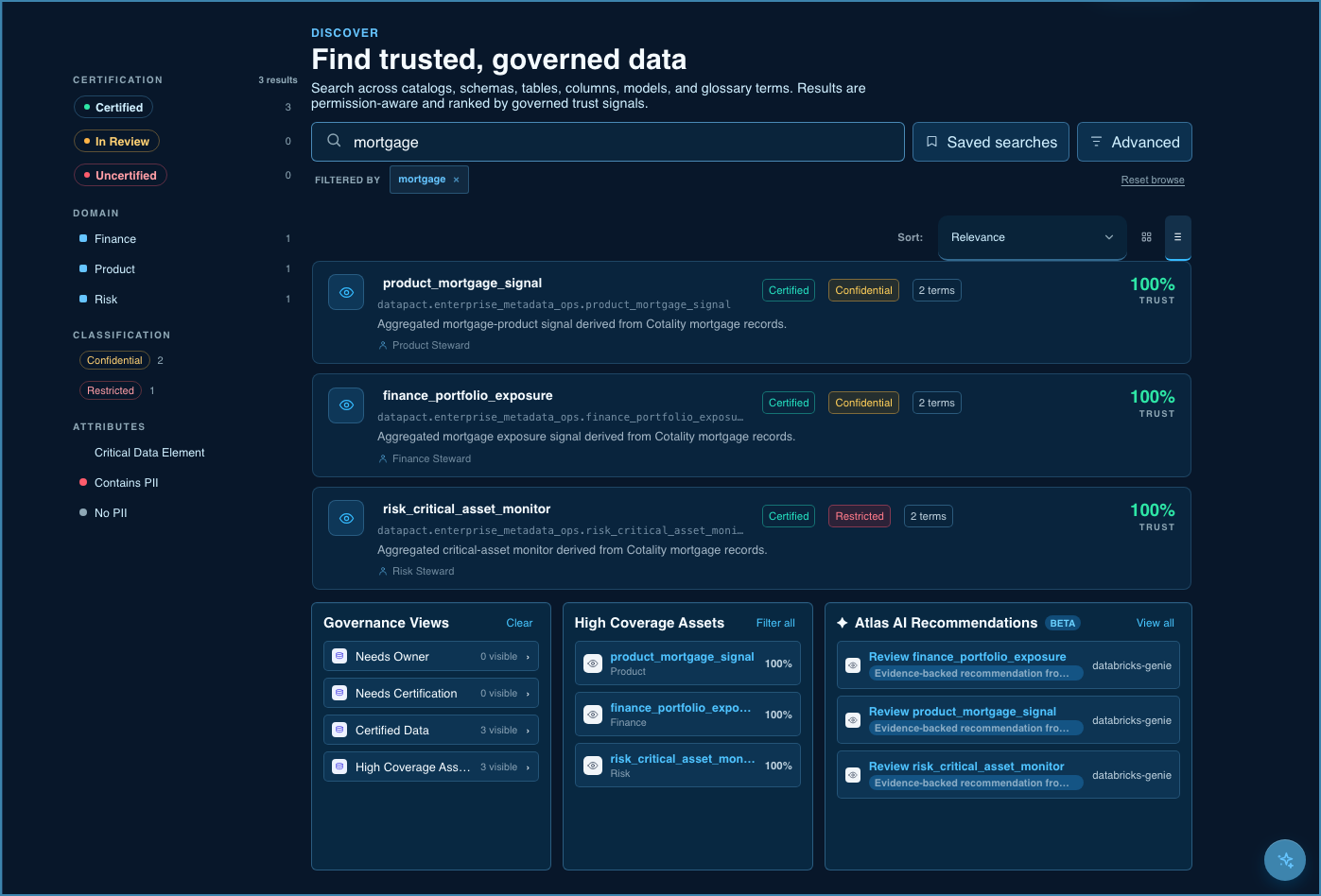The height and width of the screenshot is (896, 1321).
Task: Click Restricted badge on risk_critical_asset_monitor result
Action: pyautogui.click(x=860, y=516)
